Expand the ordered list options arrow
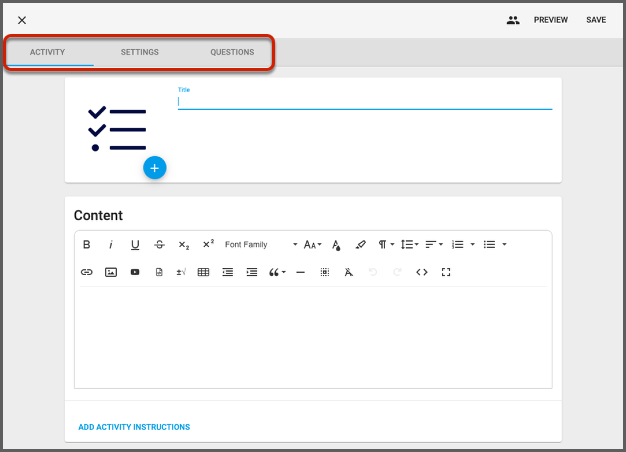The height and width of the screenshot is (452, 626). 473,244
